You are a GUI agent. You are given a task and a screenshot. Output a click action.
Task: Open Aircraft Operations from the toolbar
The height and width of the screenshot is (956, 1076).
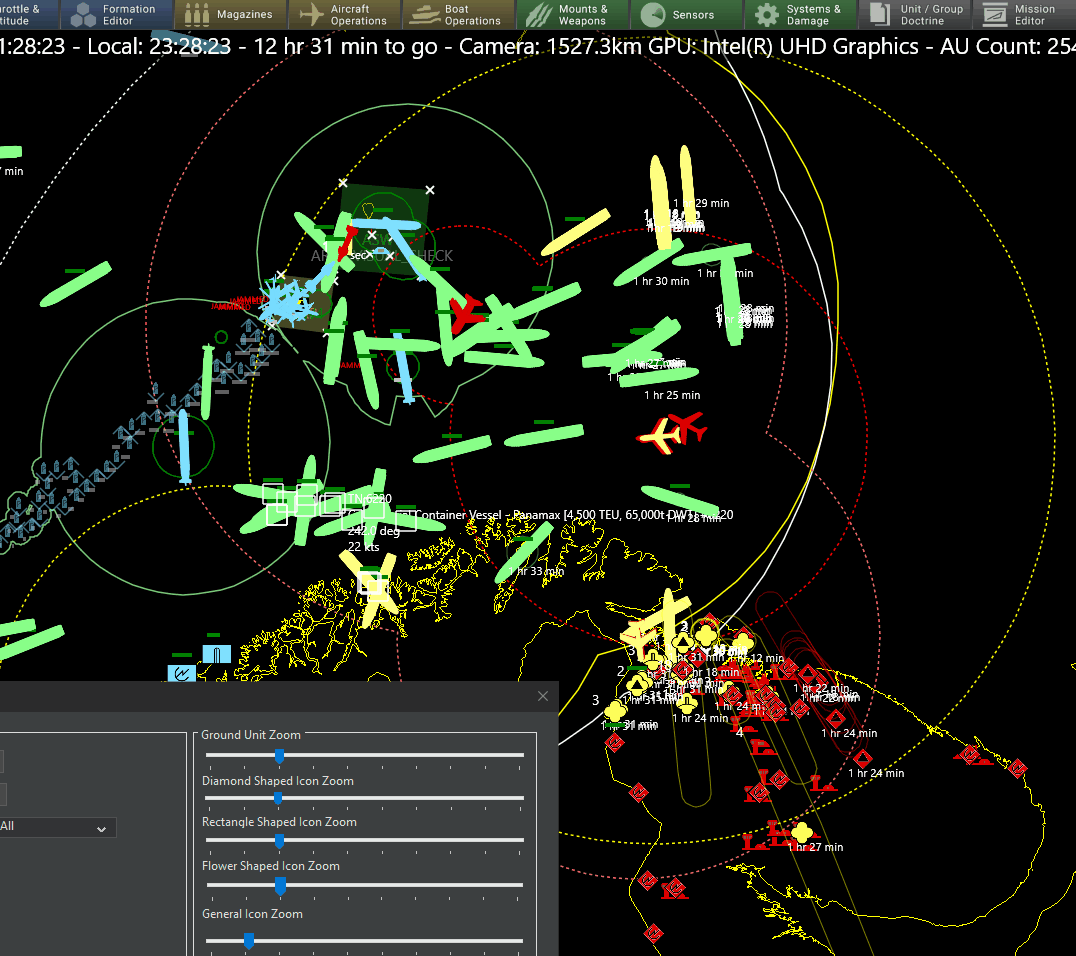click(344, 14)
